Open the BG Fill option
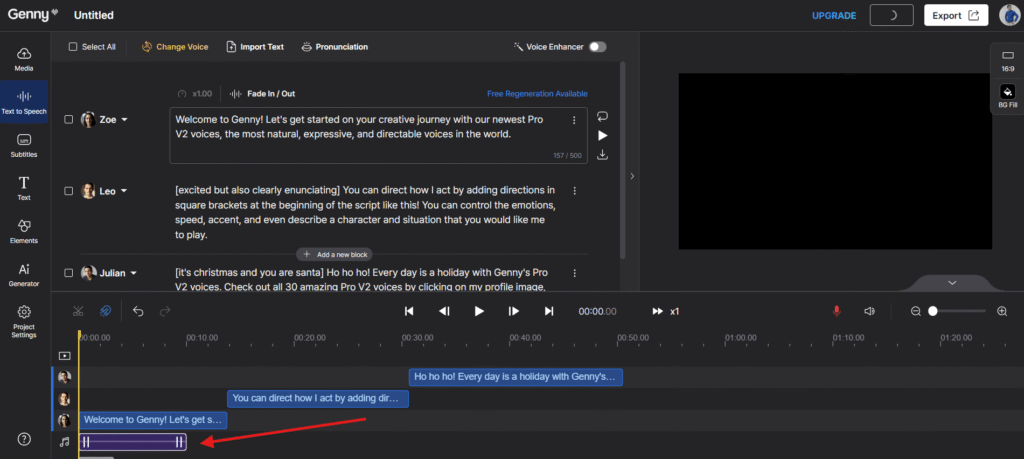The height and width of the screenshot is (459, 1024). coord(1008,97)
